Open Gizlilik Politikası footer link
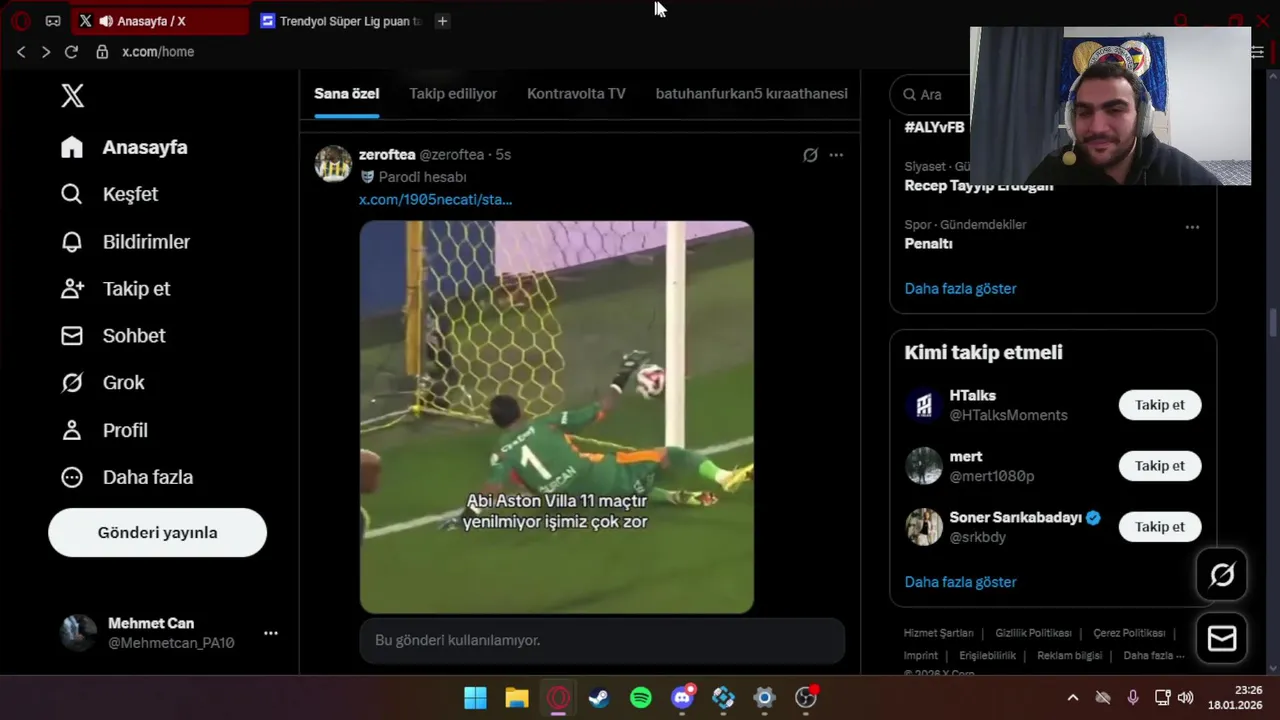This screenshot has width=1280, height=720. 1033,633
